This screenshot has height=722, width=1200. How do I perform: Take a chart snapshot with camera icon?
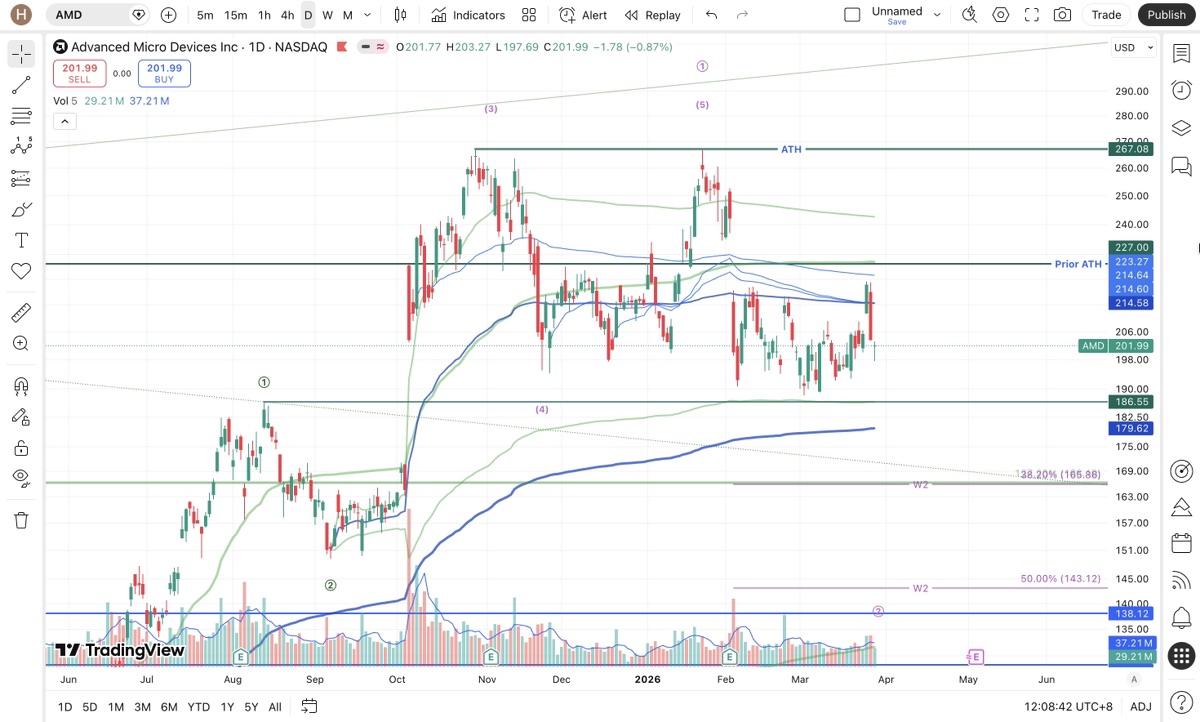point(1062,15)
